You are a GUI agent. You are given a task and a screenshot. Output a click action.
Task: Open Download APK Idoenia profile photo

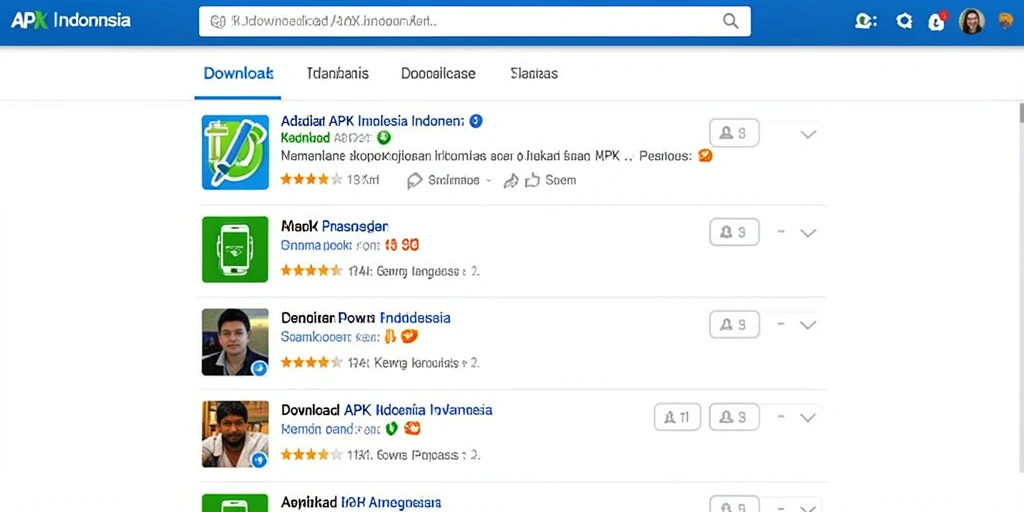[235, 434]
